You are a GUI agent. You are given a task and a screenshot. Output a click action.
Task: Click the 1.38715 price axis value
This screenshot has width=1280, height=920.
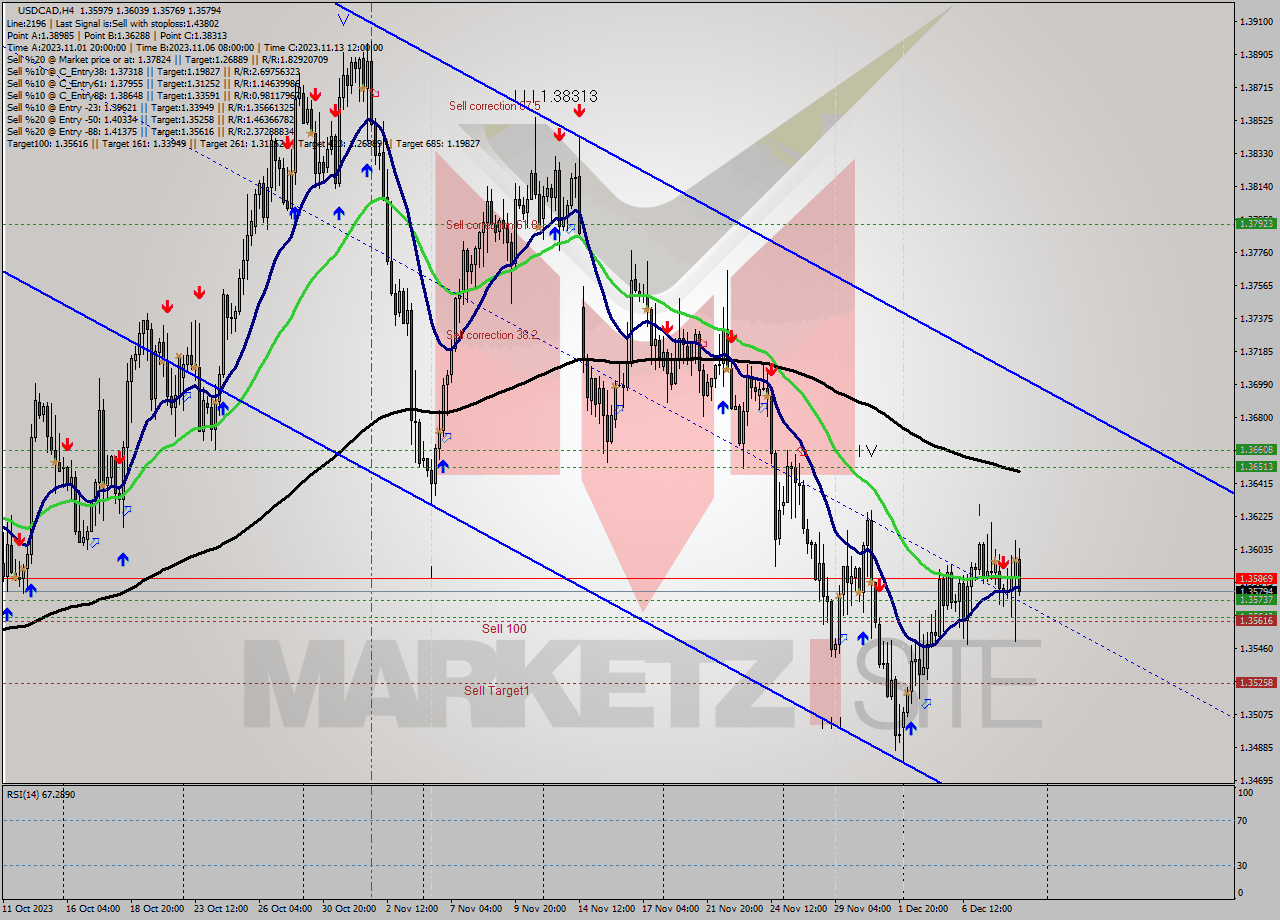[x=1256, y=88]
